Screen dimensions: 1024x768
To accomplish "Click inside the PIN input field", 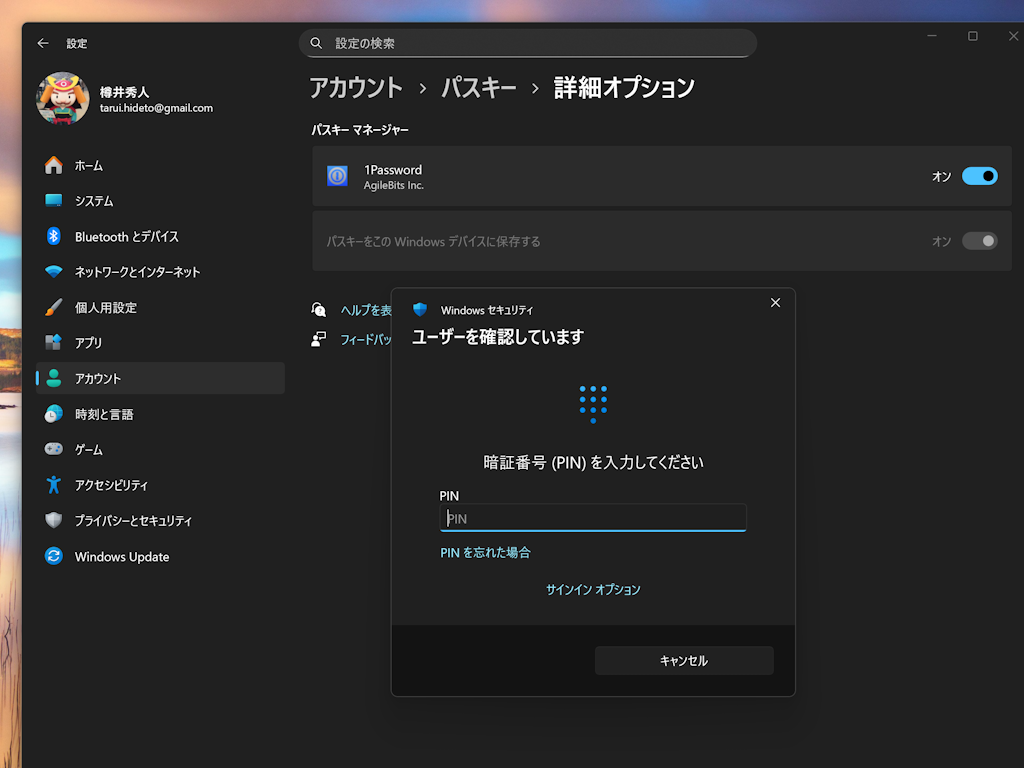I will [592, 517].
